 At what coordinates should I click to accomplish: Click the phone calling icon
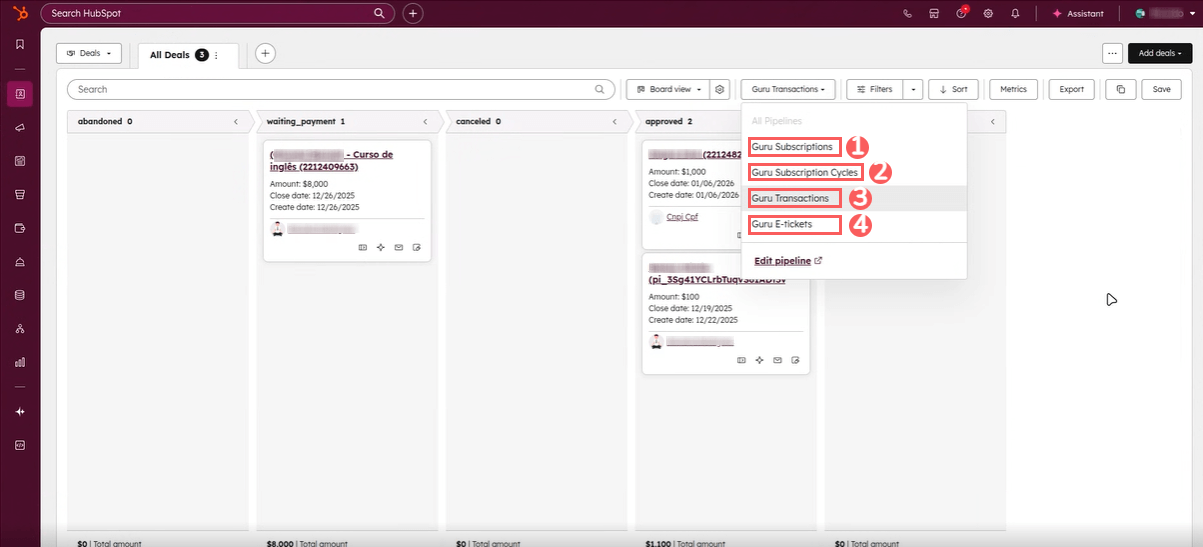point(907,14)
